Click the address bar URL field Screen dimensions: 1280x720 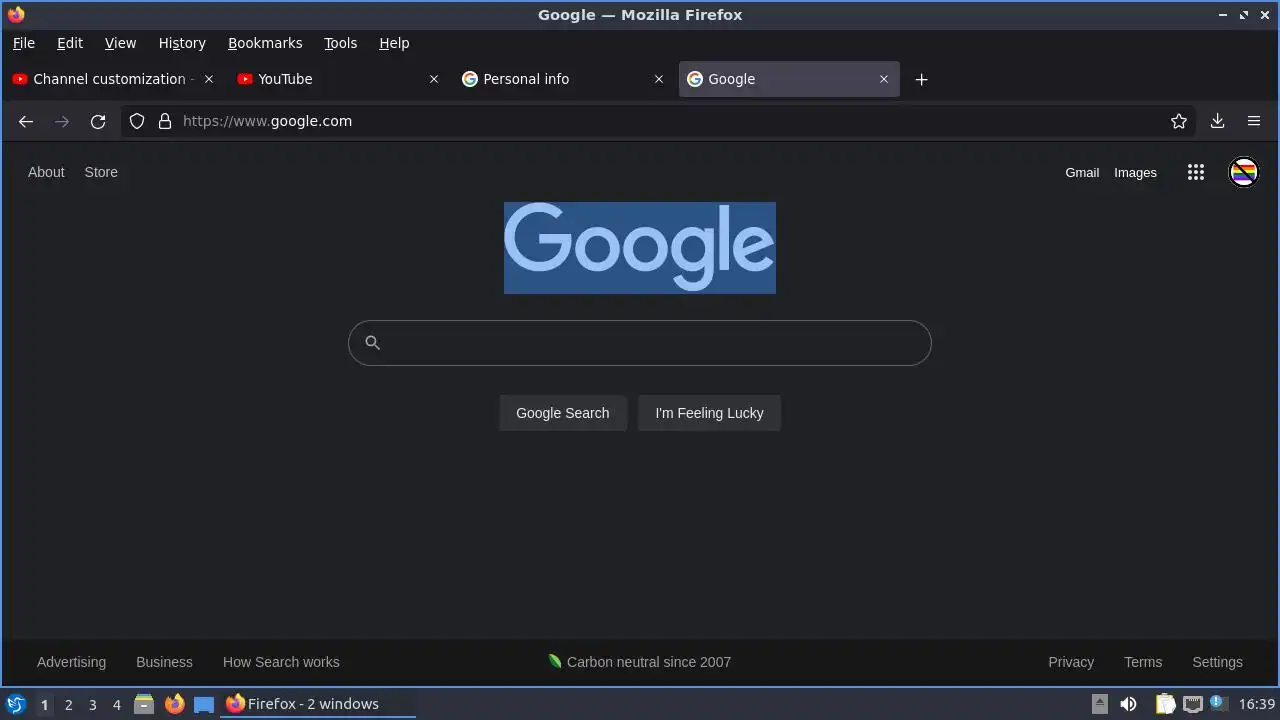(660, 121)
